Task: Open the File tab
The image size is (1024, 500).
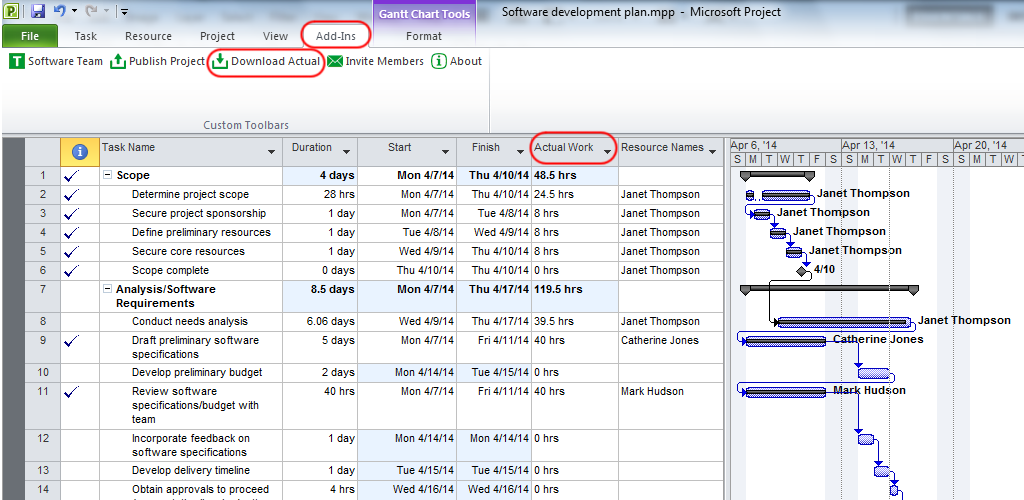Action: pos(30,36)
